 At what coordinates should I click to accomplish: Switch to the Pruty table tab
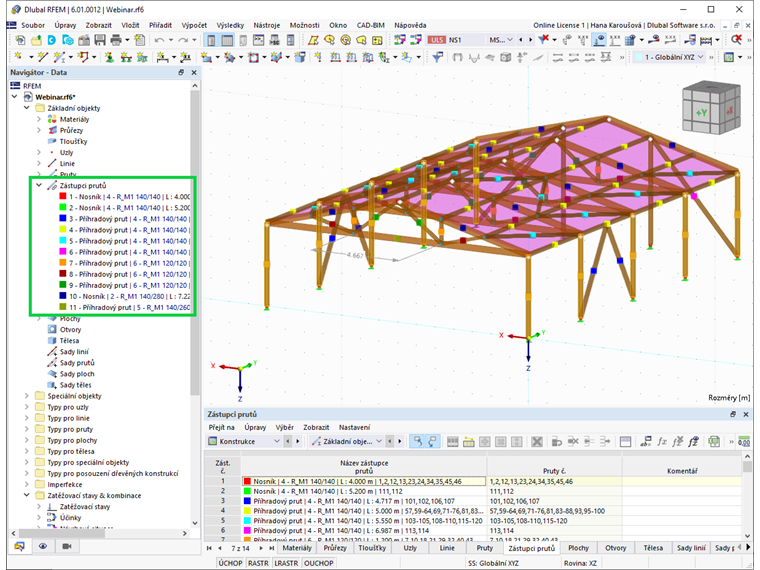(x=484, y=548)
